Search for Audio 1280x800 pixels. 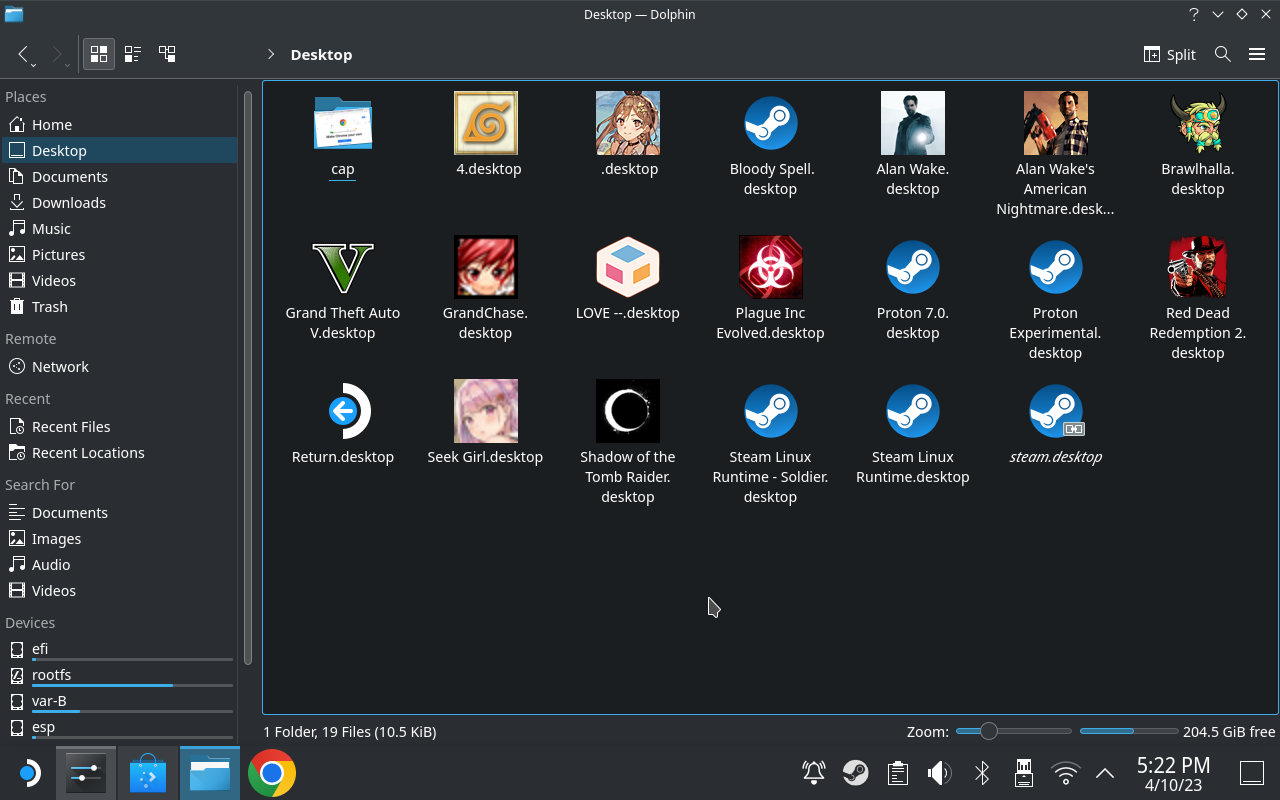tap(119, 565)
